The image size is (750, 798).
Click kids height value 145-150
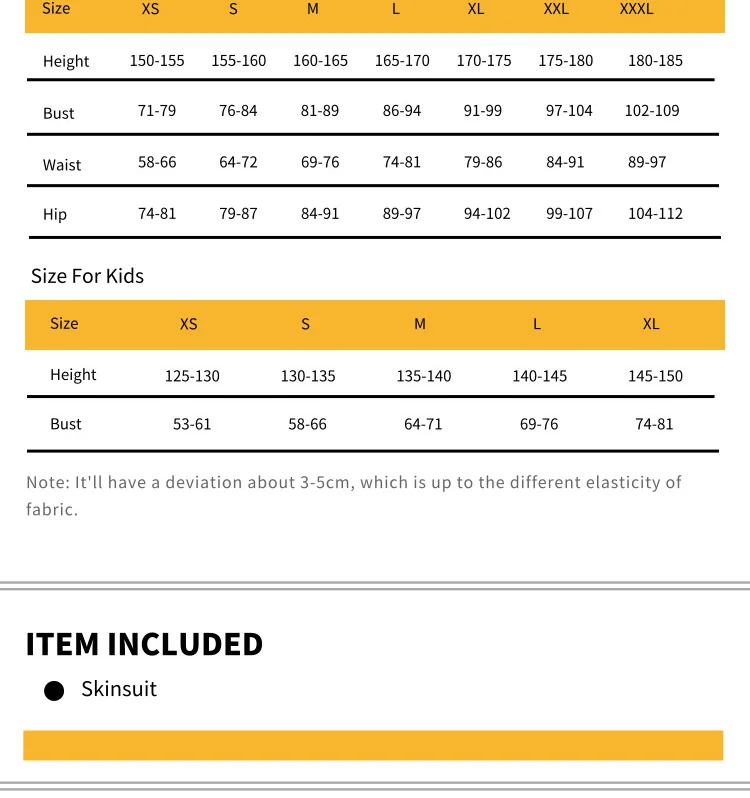coord(655,376)
